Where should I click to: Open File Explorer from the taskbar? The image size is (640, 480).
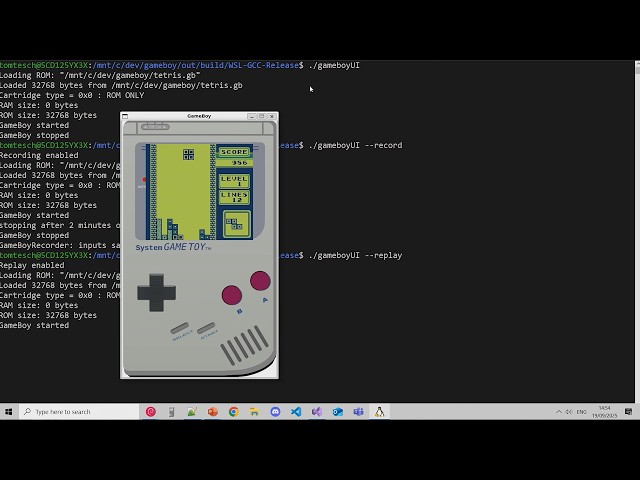[x=254, y=412]
